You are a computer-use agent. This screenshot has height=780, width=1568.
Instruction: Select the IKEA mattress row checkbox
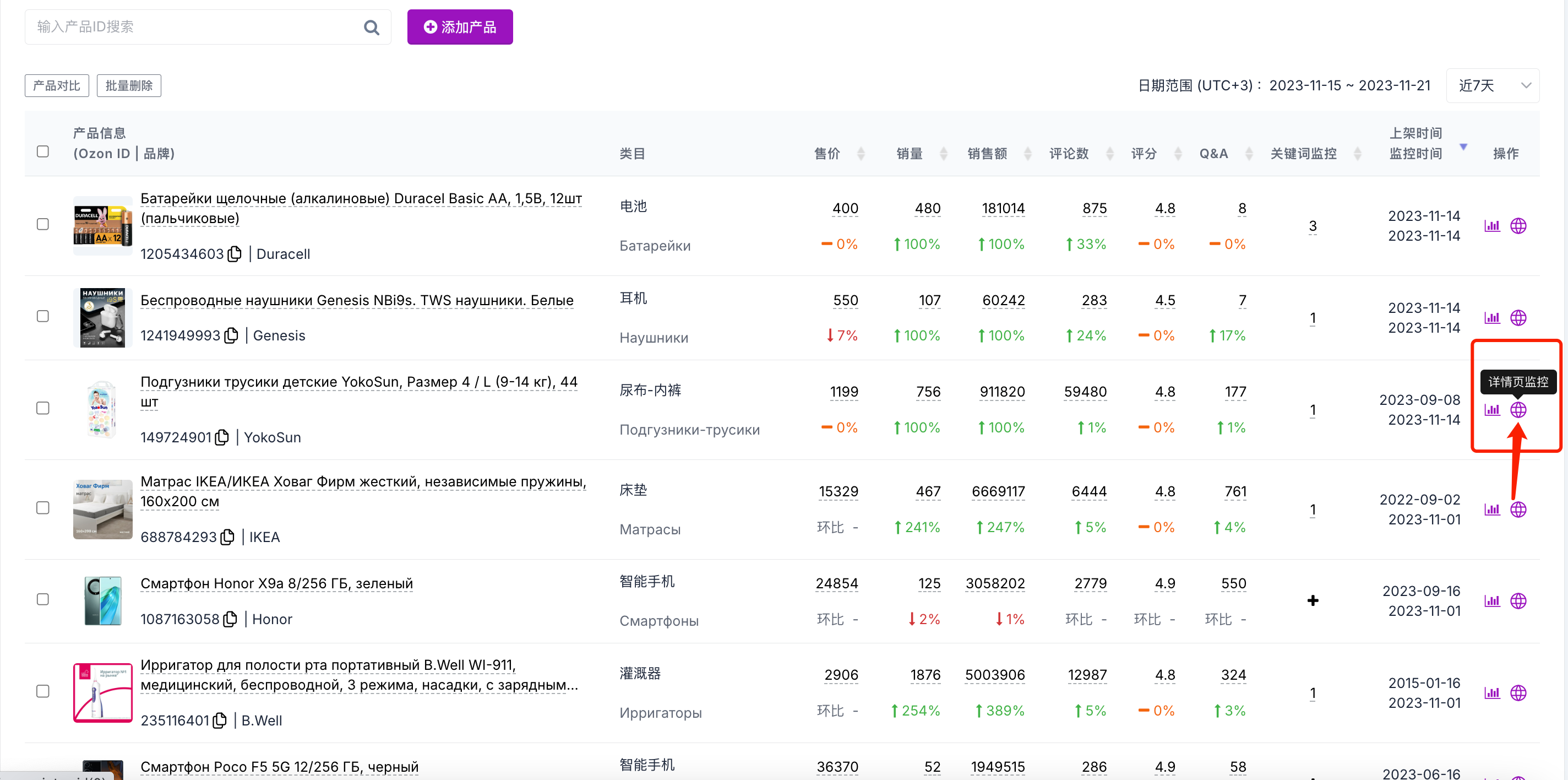click(42, 508)
